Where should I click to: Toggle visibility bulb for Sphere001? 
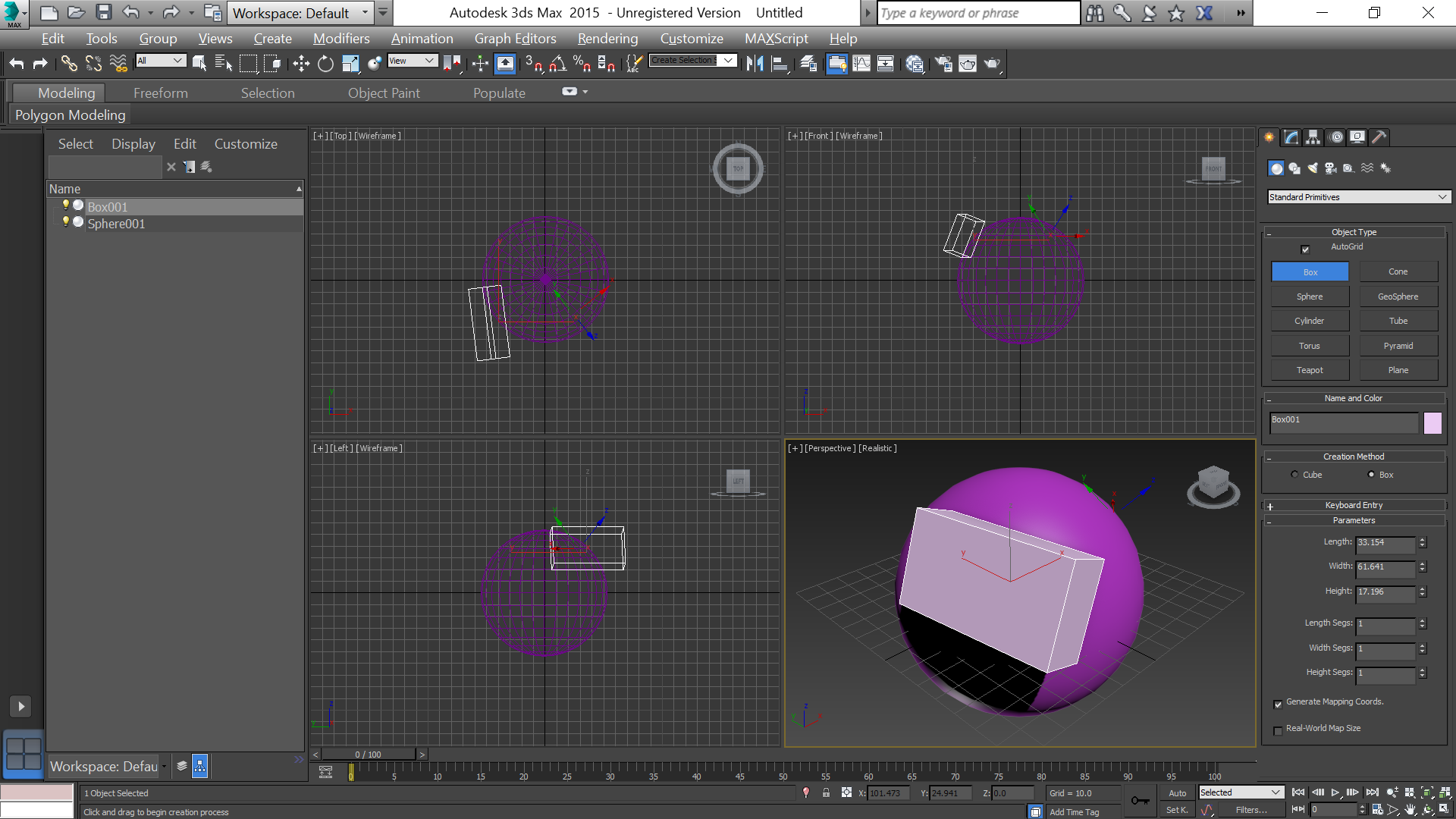tap(66, 222)
